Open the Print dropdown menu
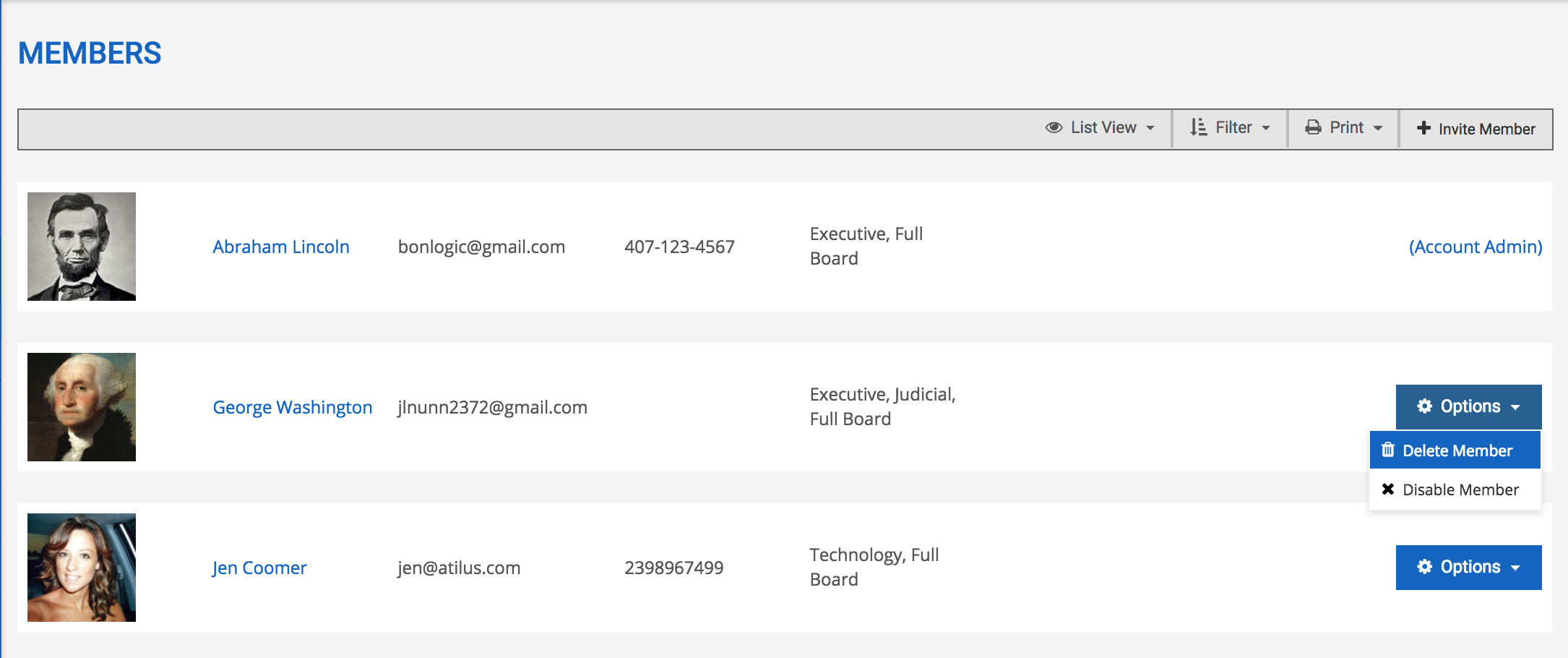The width and height of the screenshot is (1568, 658). point(1343,129)
